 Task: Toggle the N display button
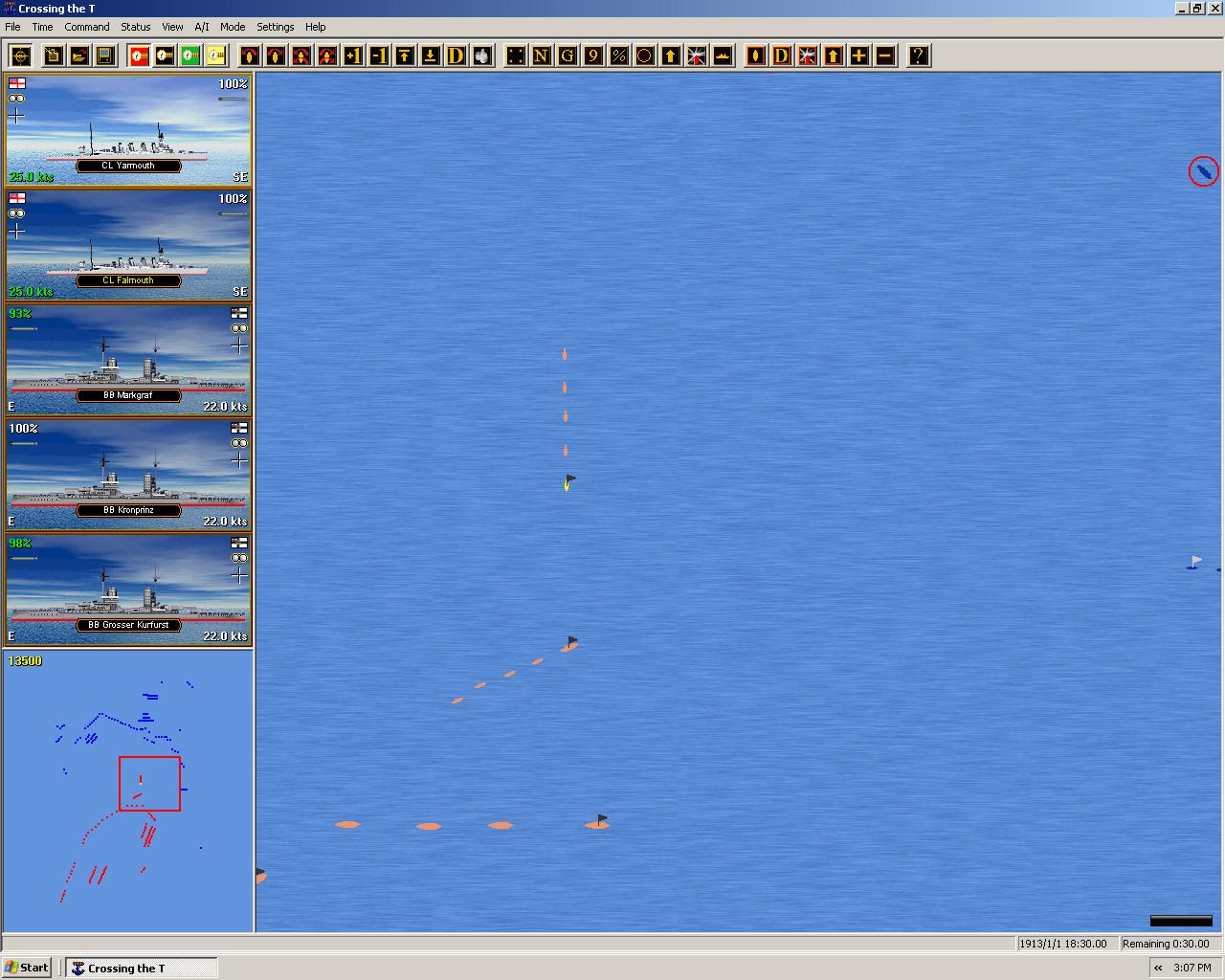click(542, 56)
